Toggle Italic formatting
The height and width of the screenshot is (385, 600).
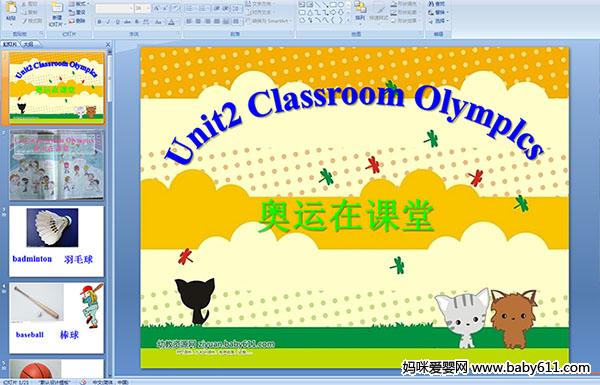coord(108,22)
